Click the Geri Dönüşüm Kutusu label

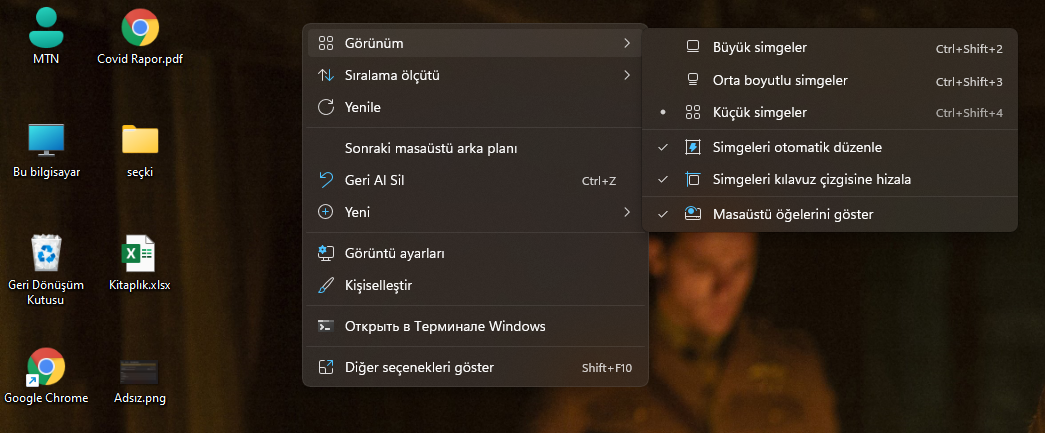(46, 292)
